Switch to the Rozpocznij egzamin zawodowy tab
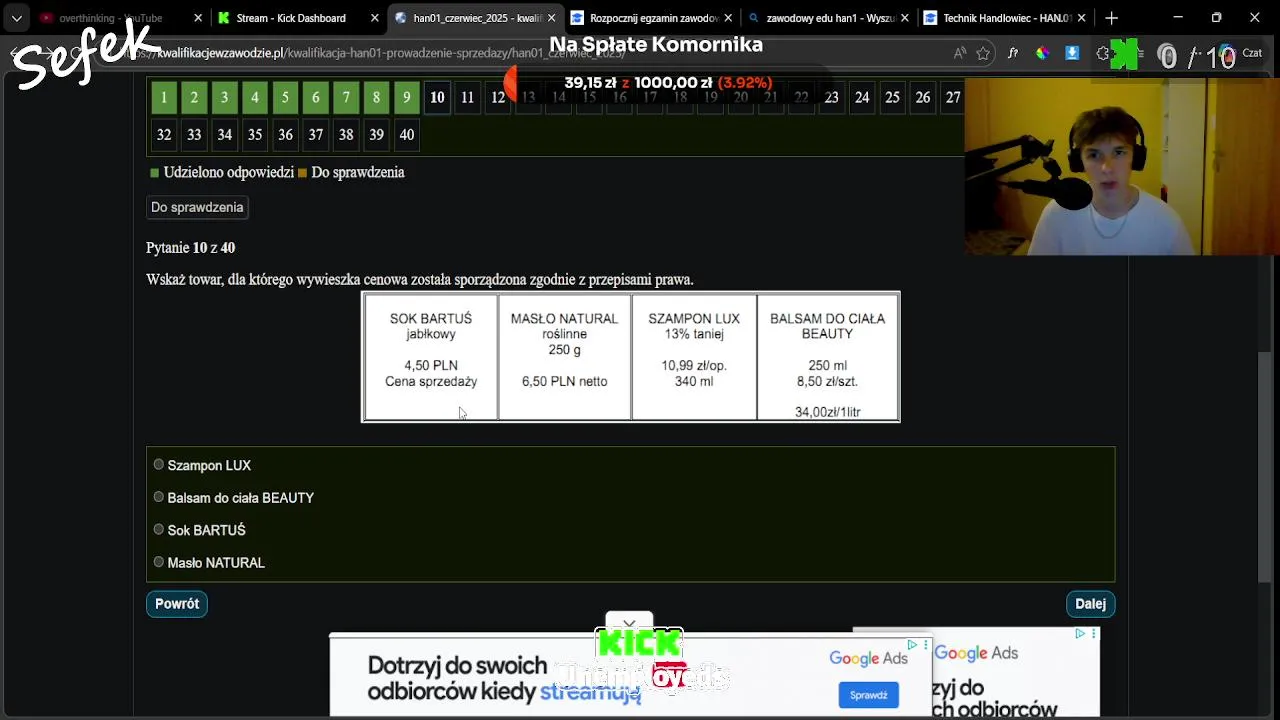Screen dimensions: 1280x720 (x=650, y=18)
